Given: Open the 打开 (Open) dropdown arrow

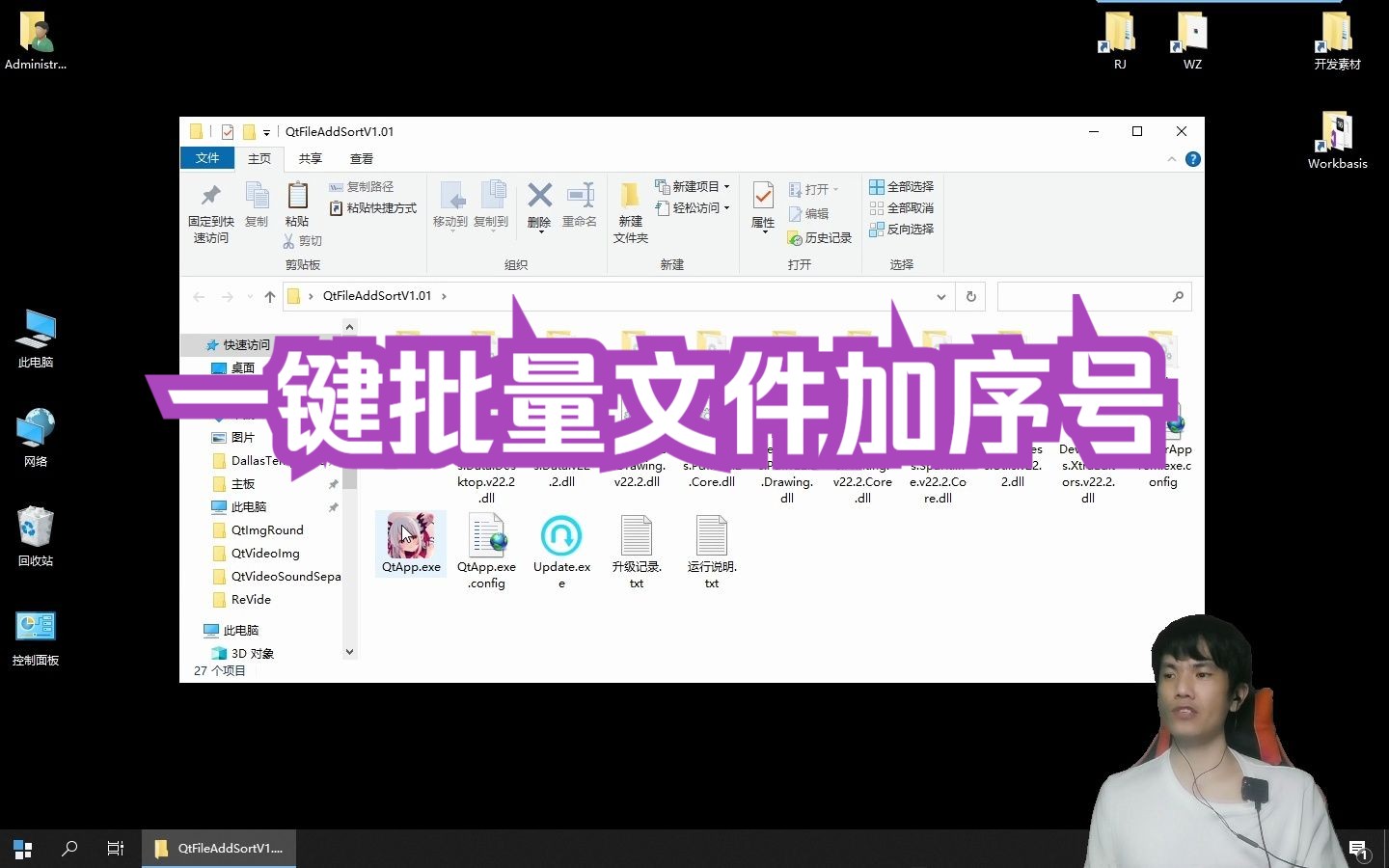Looking at the screenshot, I should pos(833,188).
